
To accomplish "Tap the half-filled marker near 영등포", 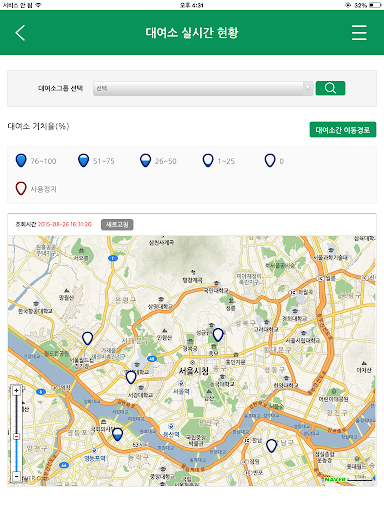I will click(x=117, y=435).
